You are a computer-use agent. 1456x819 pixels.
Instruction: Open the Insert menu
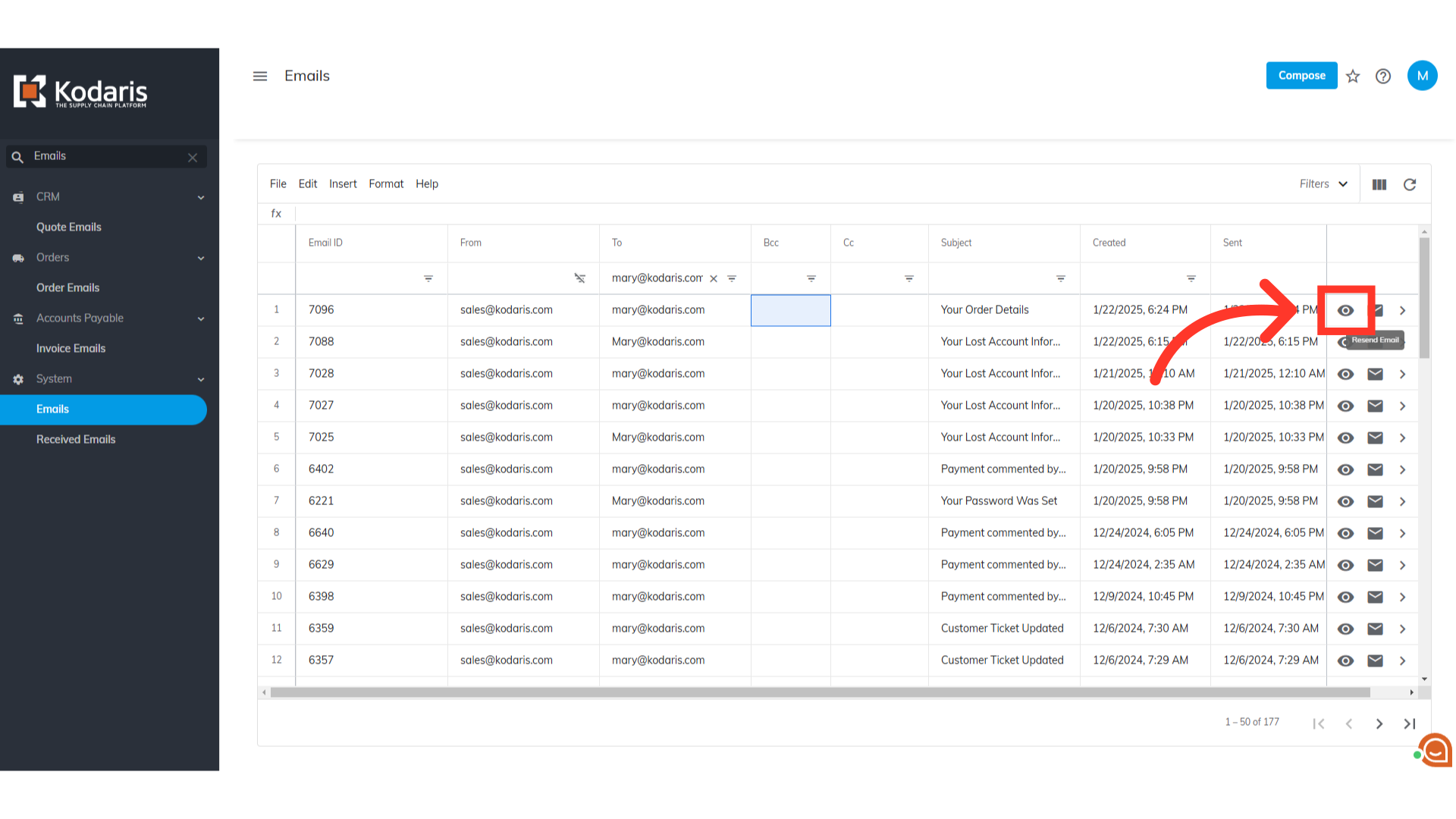tap(343, 184)
